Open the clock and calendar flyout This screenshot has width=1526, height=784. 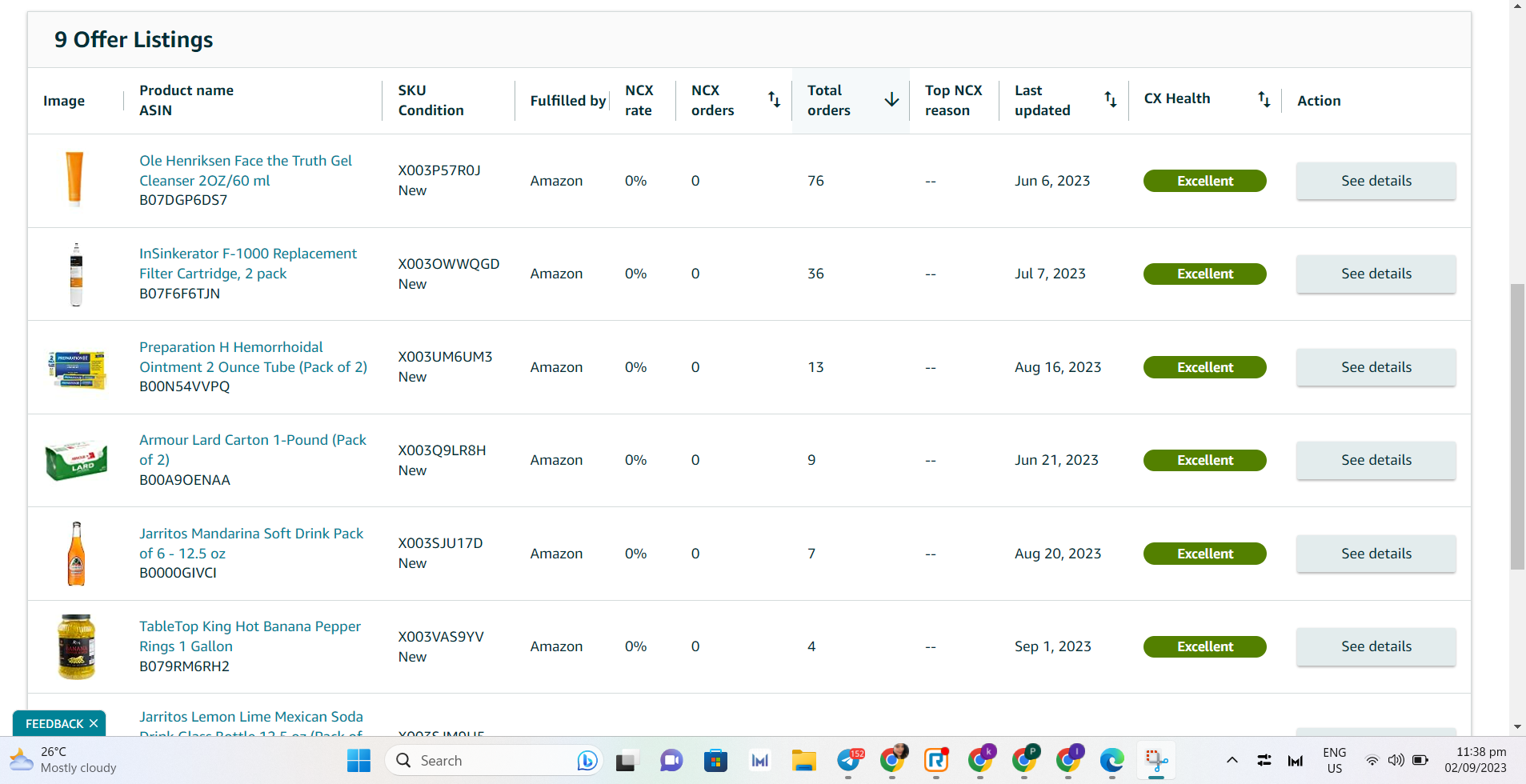(x=1475, y=760)
